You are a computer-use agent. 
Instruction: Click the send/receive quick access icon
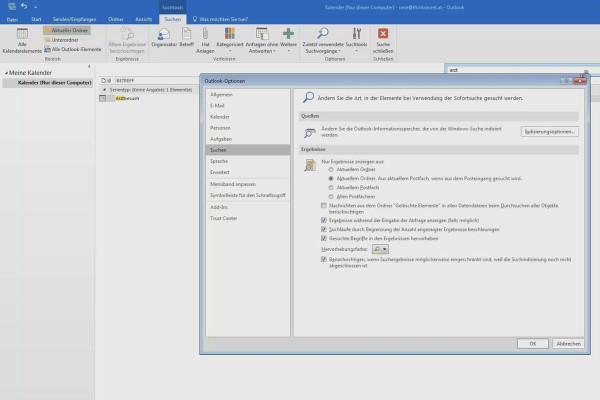11,6
